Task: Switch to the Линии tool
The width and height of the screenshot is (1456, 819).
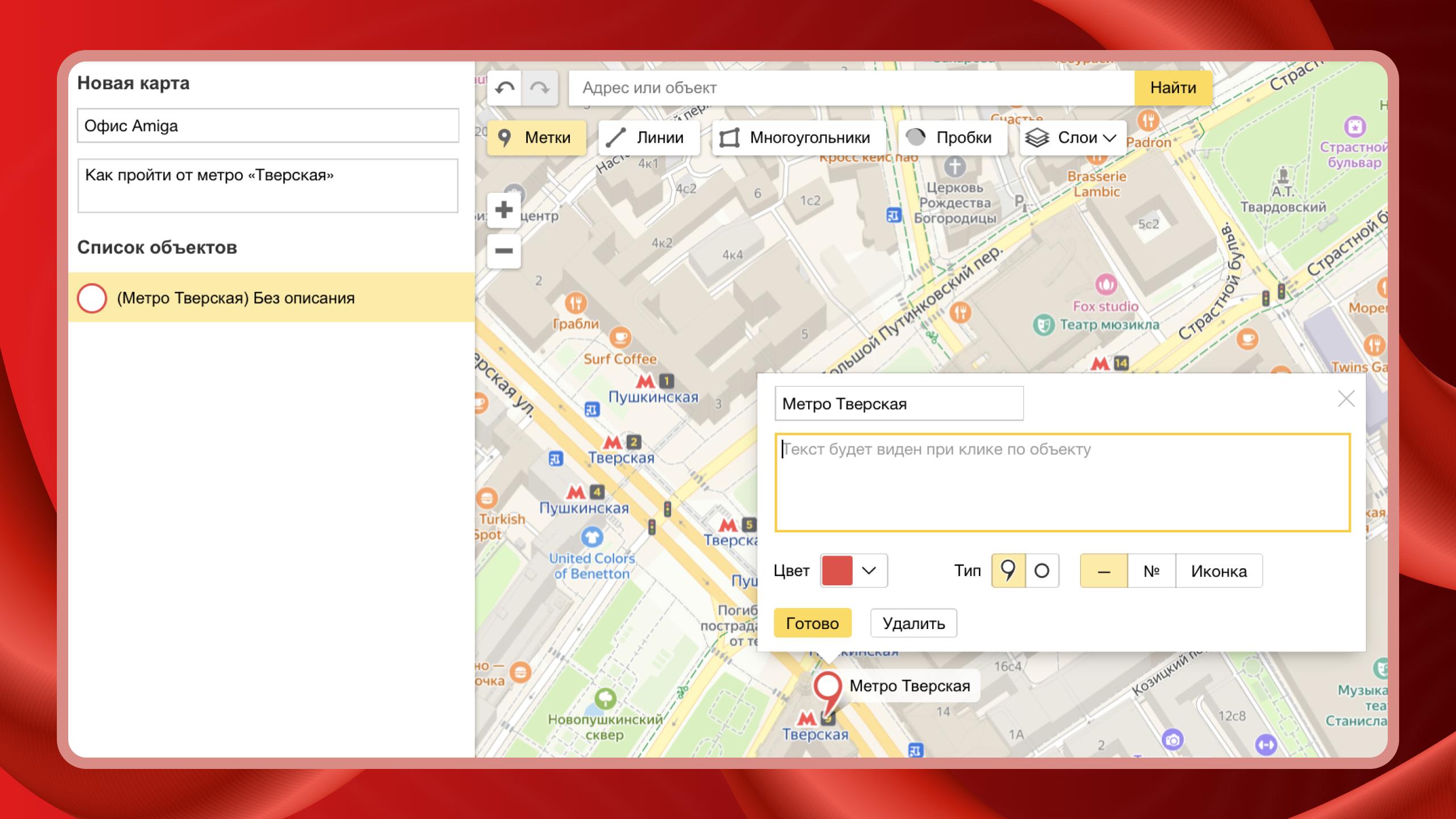Action: point(648,138)
